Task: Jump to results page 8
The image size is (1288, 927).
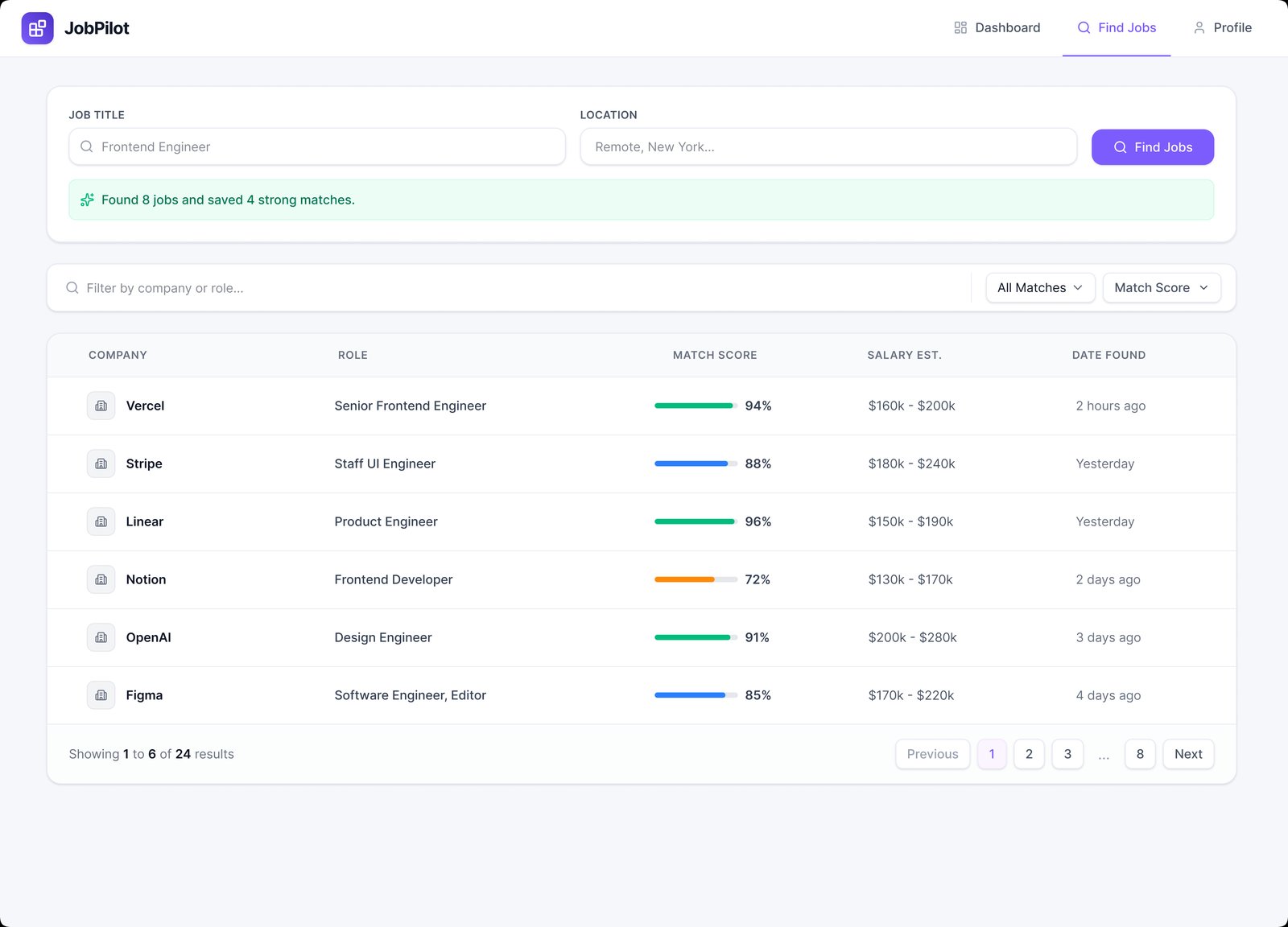Action: click(1140, 754)
